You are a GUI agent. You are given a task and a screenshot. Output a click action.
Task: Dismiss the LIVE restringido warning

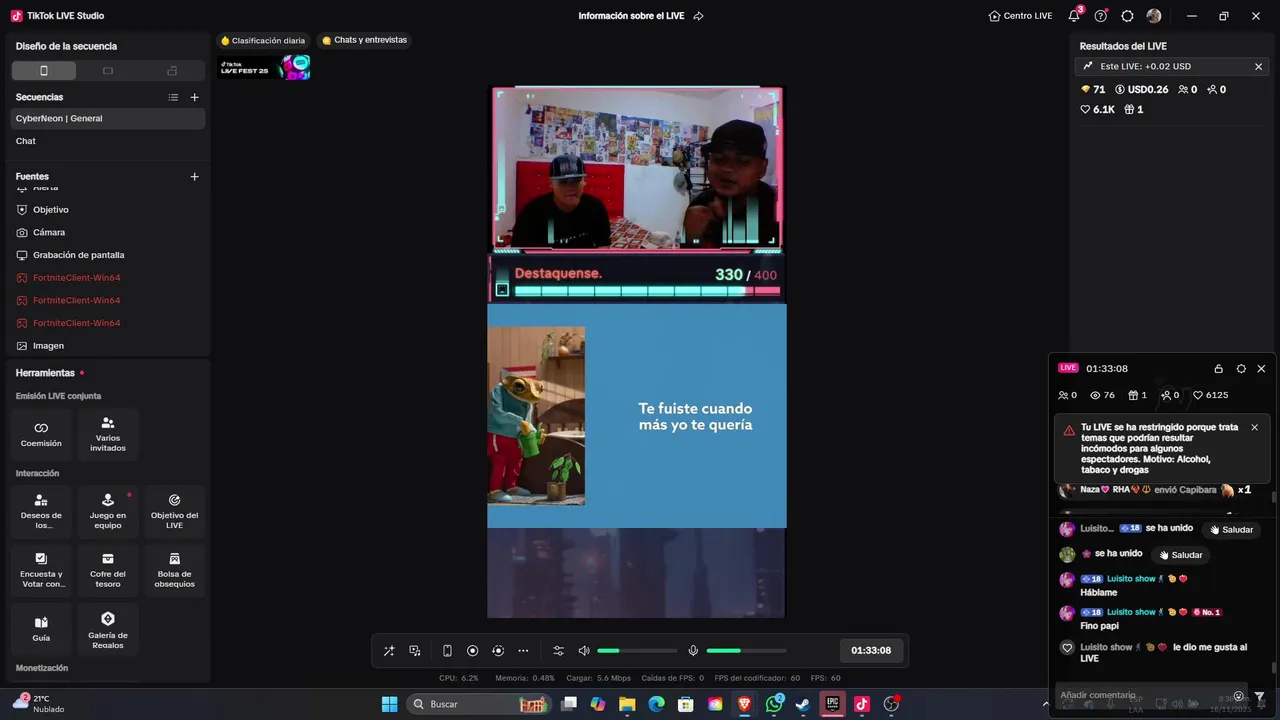(x=1254, y=427)
